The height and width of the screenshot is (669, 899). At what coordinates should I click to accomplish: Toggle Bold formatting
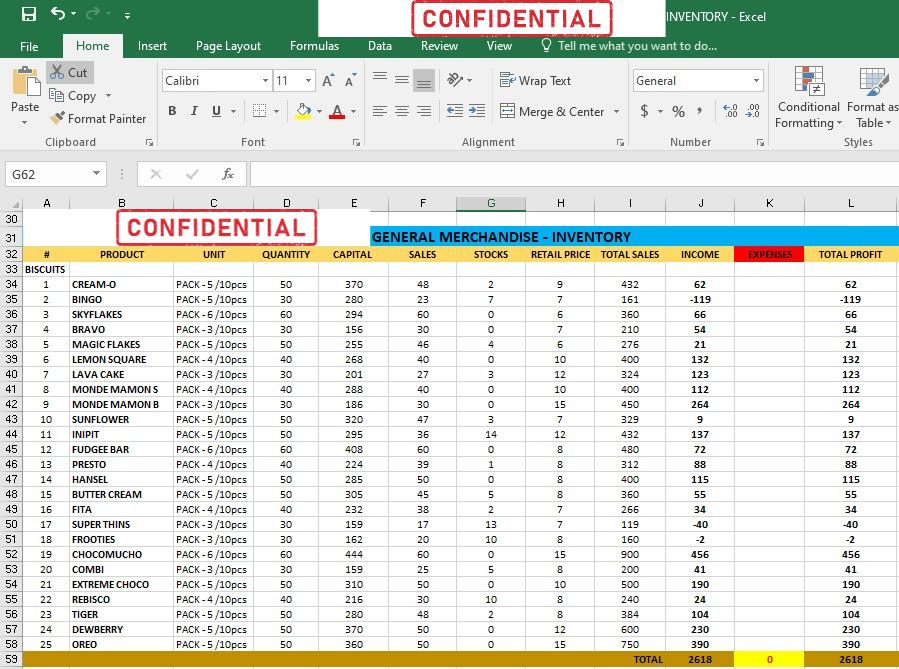tap(172, 111)
